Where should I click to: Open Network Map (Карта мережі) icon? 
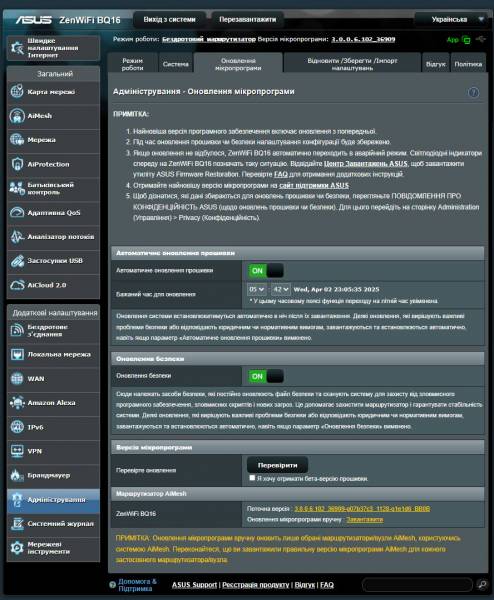[17, 92]
